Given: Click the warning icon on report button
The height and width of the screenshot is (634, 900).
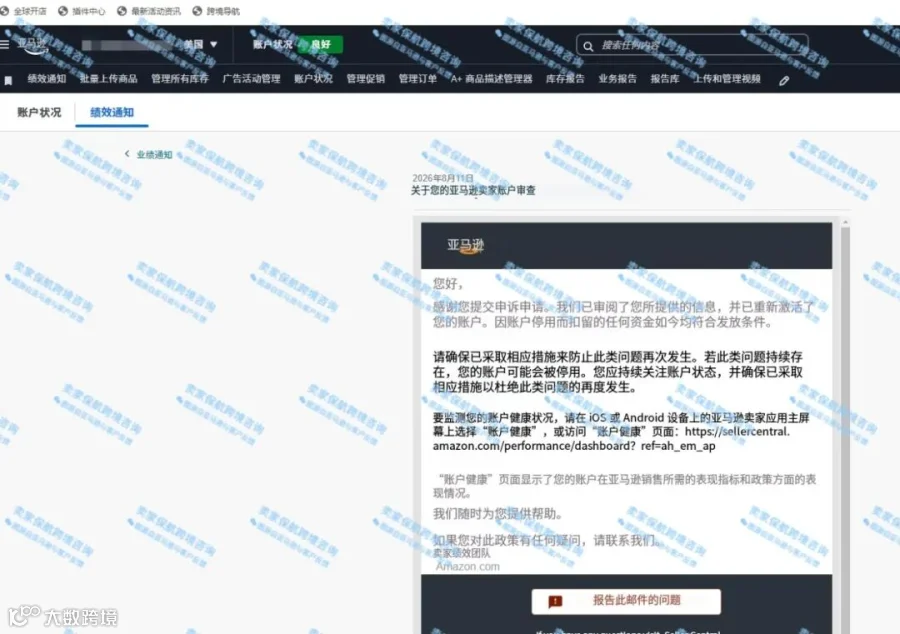Looking at the screenshot, I should pos(555,601).
